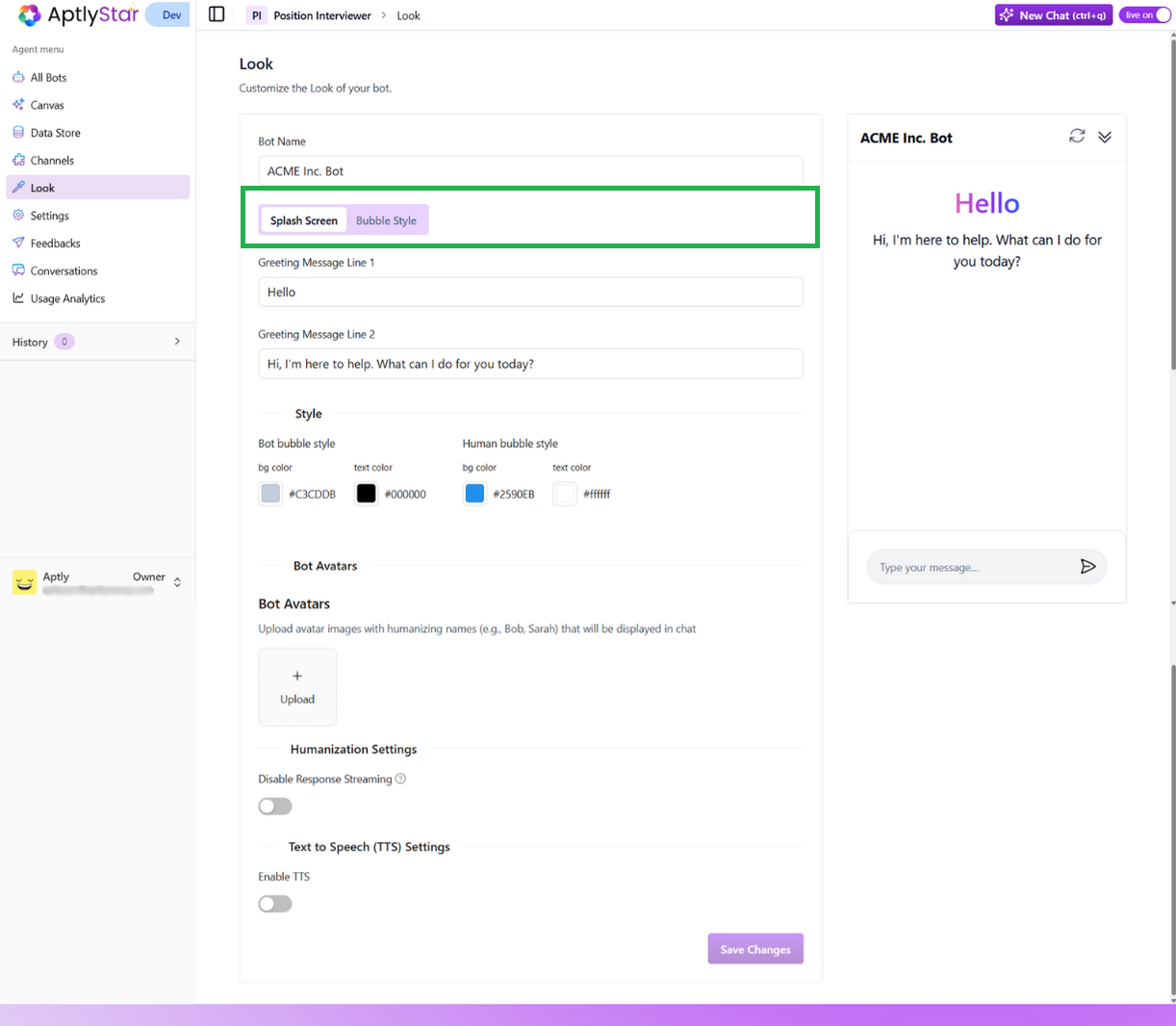
Task: Toggle Disable Response Streaming switch
Action: pos(275,807)
